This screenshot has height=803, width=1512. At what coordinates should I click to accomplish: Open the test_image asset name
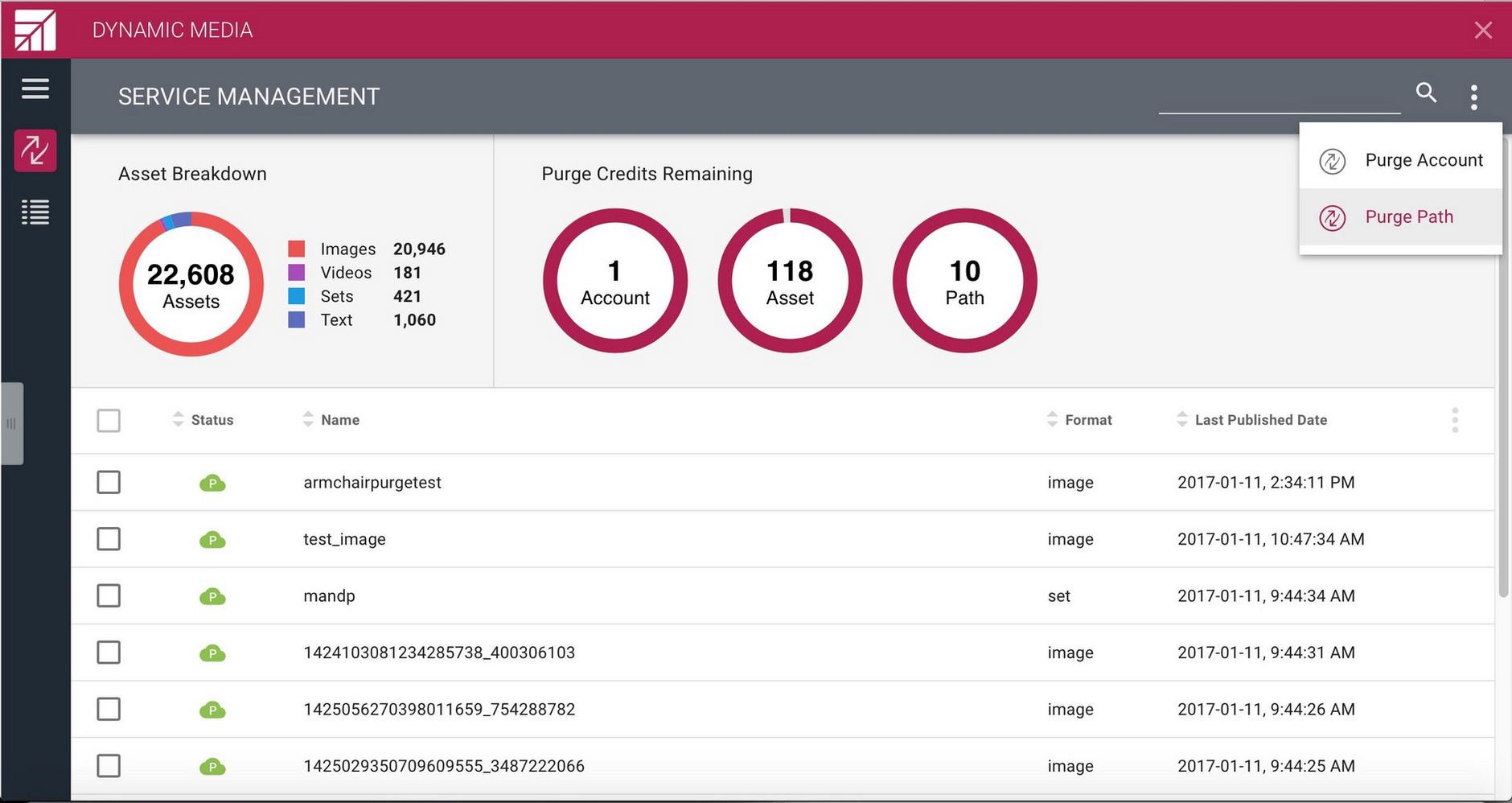click(344, 539)
